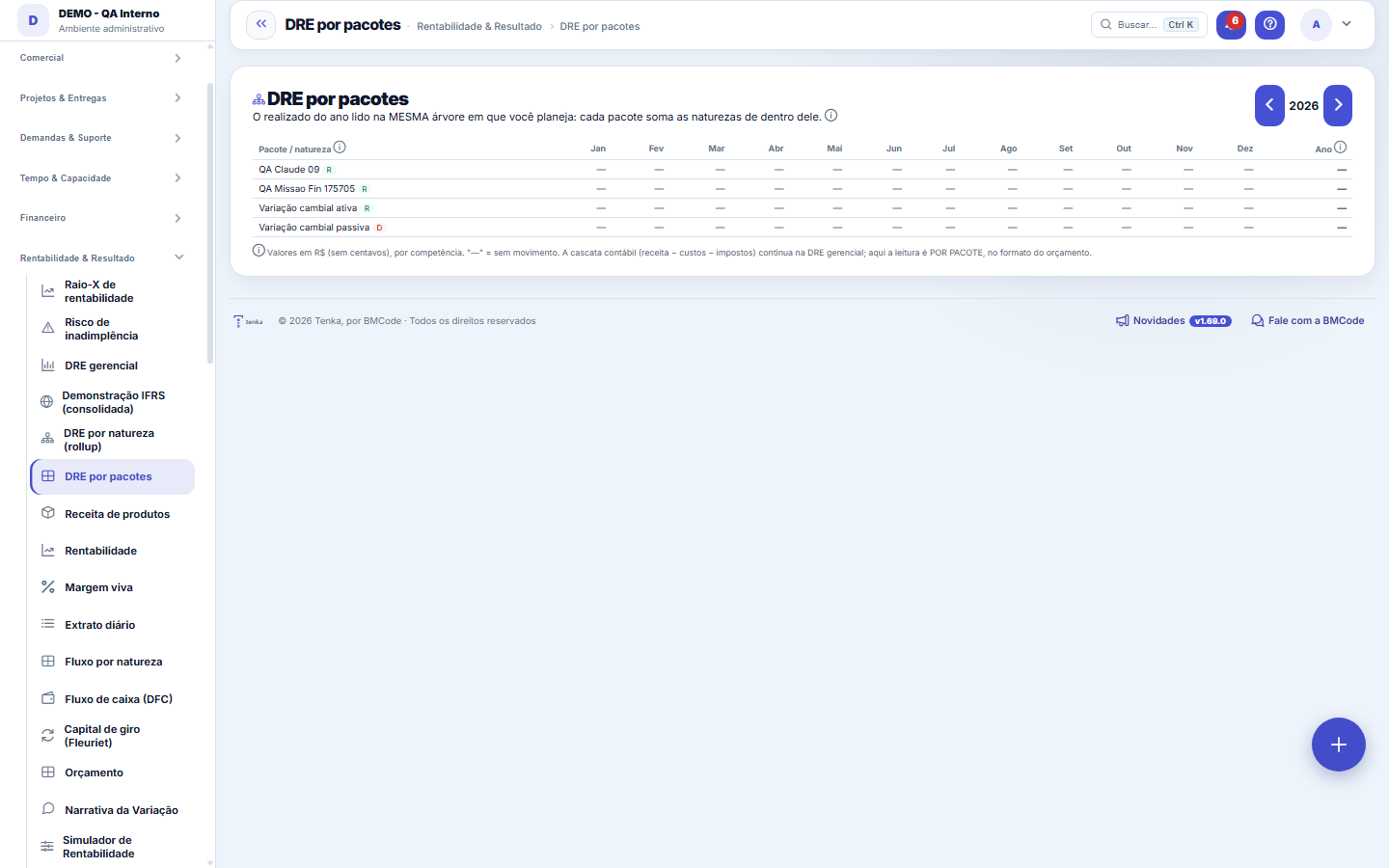The height and width of the screenshot is (868, 1389).
Task: Collapse the sidebar with double-chevron button
Action: click(x=261, y=24)
